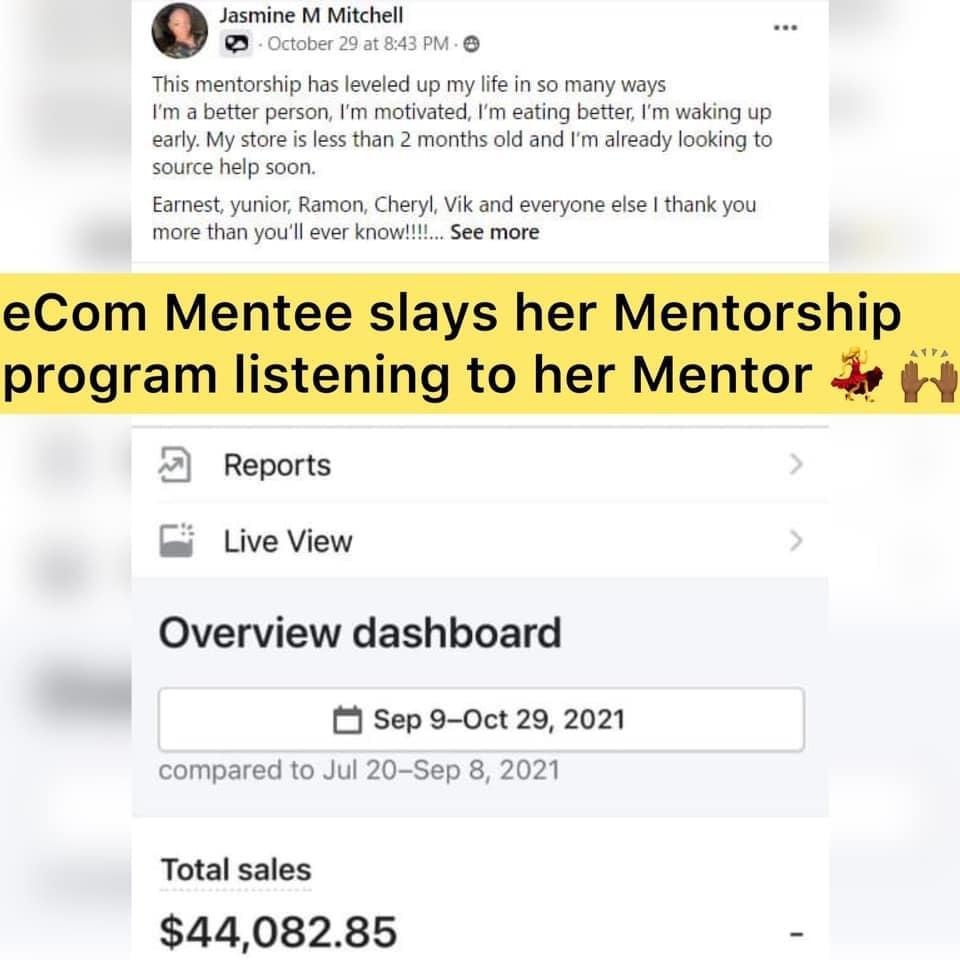Expand the post with See more
This screenshot has height=960, width=960.
click(495, 232)
